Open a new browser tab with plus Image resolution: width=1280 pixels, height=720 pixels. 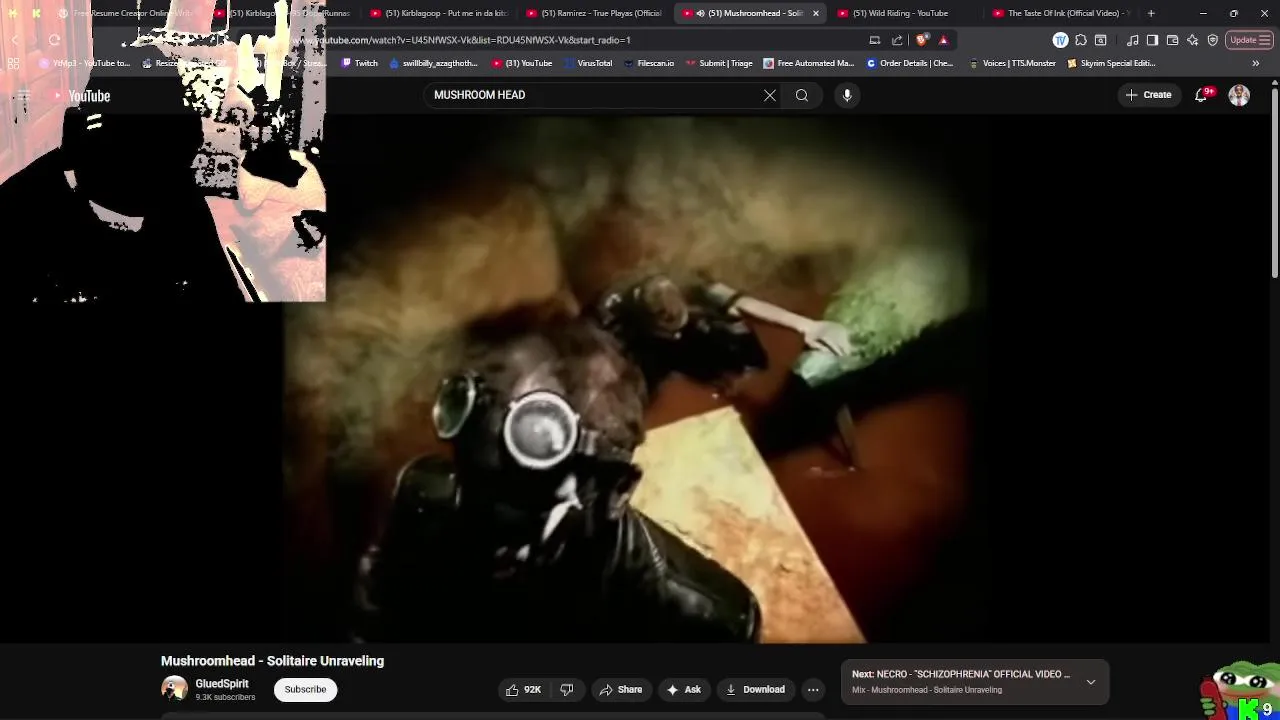point(1151,13)
